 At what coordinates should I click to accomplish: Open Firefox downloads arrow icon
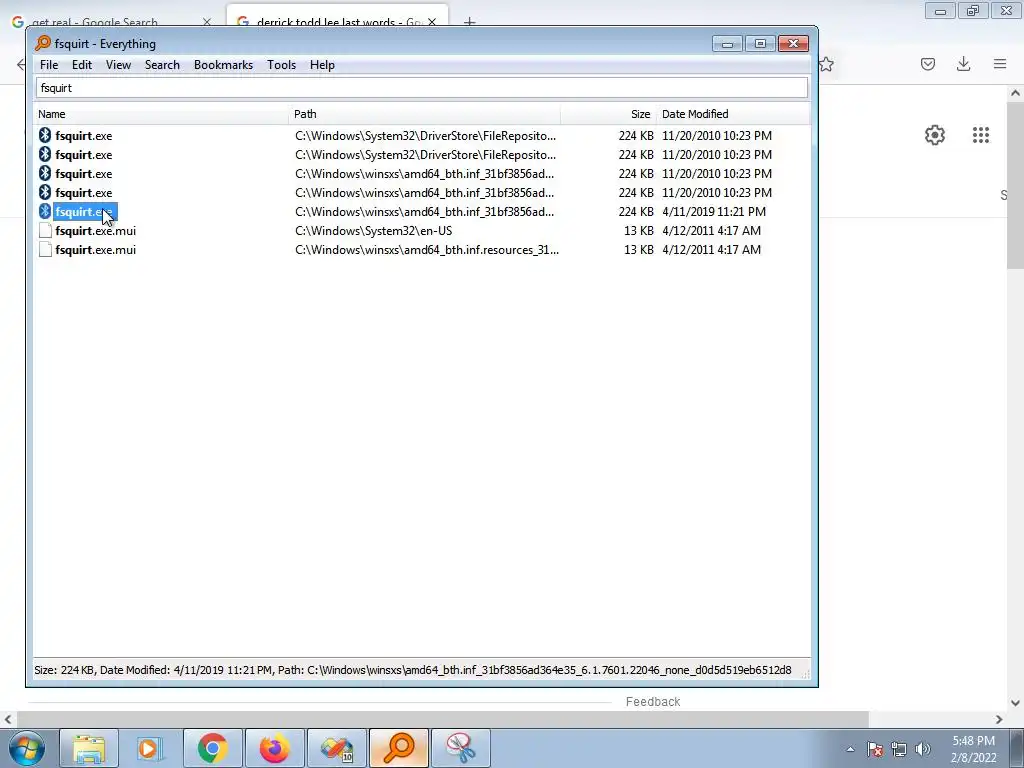click(963, 64)
